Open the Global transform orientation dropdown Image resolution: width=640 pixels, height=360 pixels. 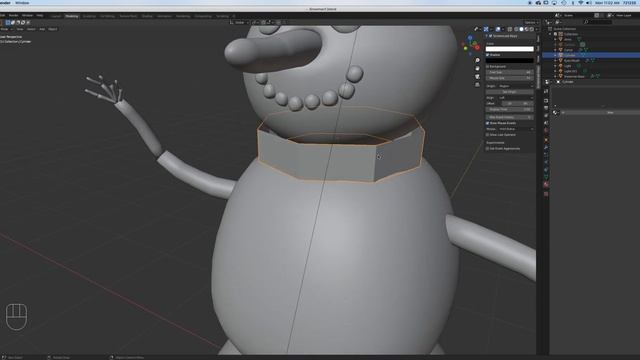240,22
